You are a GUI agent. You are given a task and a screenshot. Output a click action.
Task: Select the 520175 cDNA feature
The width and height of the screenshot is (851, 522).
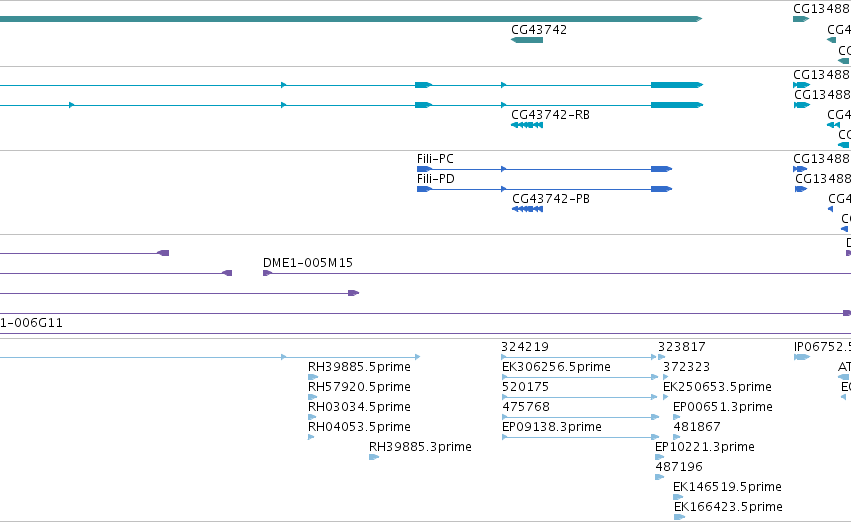580,397
